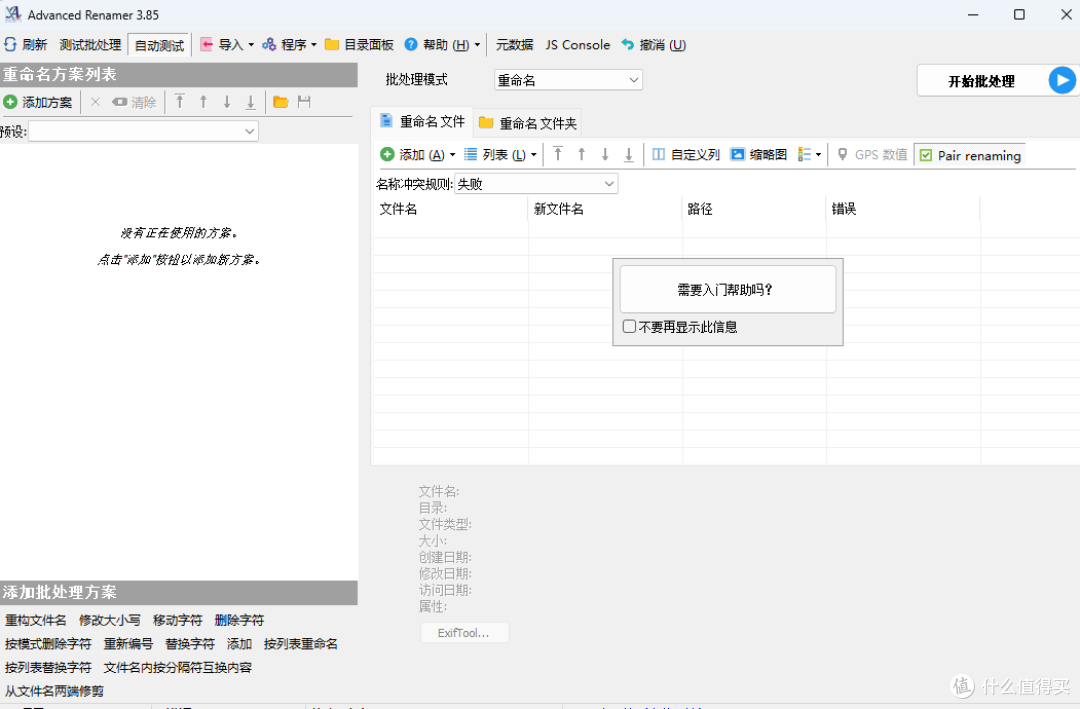The width and height of the screenshot is (1080, 709).
Task: Add 从文件名两端修剪 method
Action: click(54, 690)
